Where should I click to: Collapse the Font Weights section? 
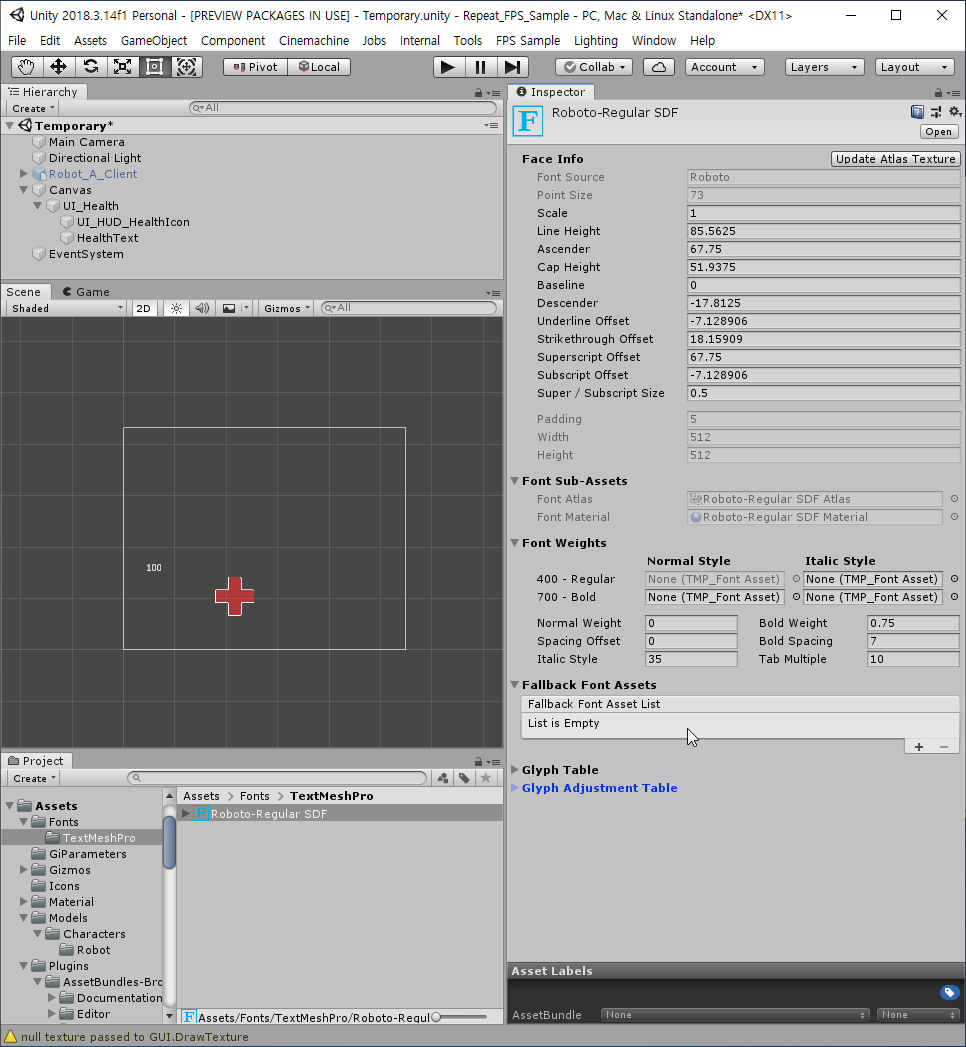(515, 543)
